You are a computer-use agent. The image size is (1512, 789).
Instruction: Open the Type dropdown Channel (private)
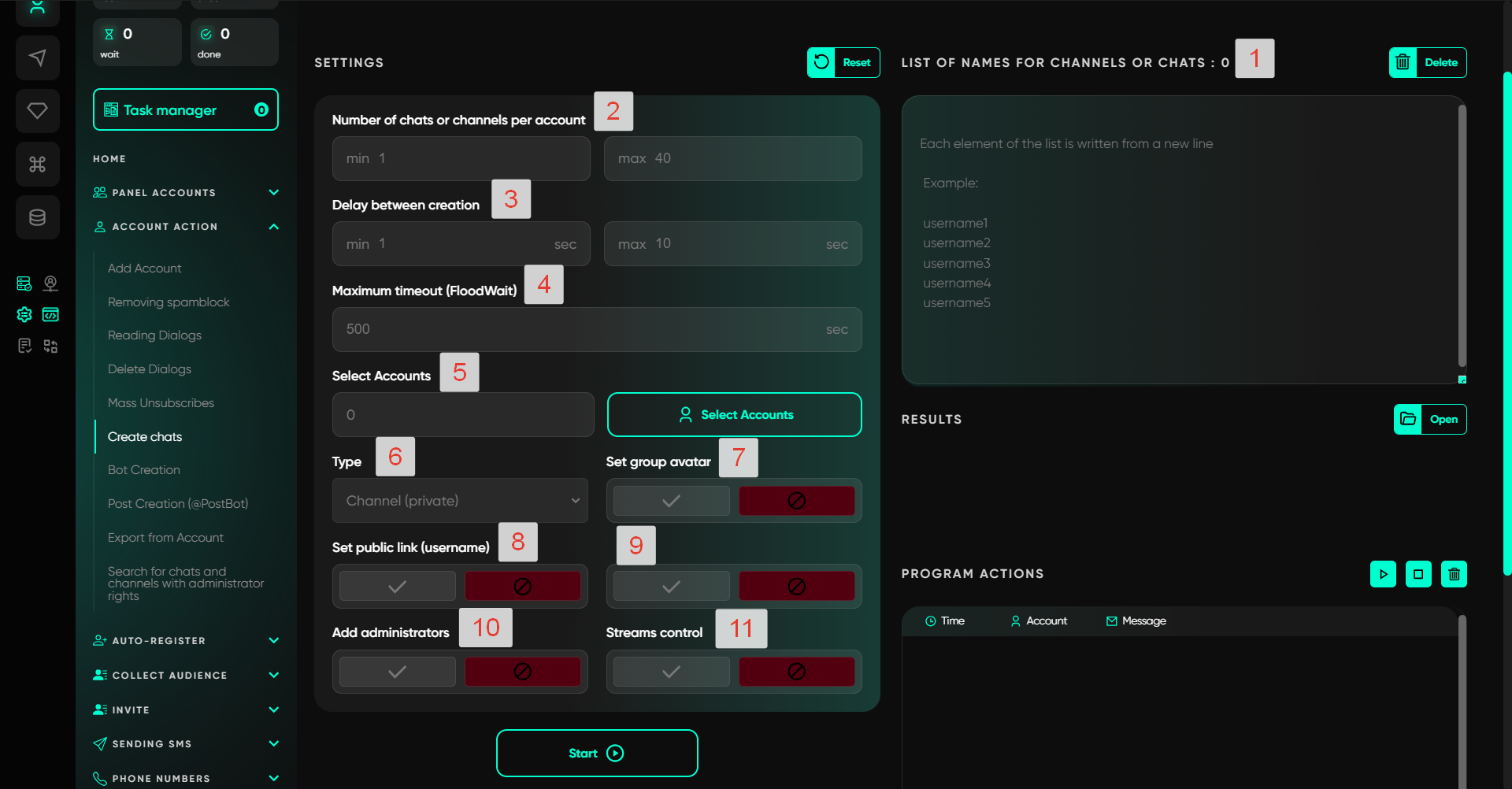(x=460, y=501)
